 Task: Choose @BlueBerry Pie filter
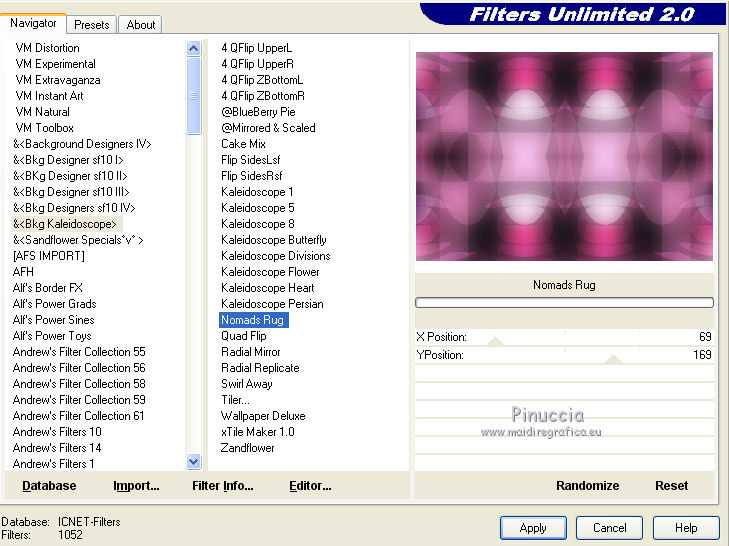pos(258,112)
